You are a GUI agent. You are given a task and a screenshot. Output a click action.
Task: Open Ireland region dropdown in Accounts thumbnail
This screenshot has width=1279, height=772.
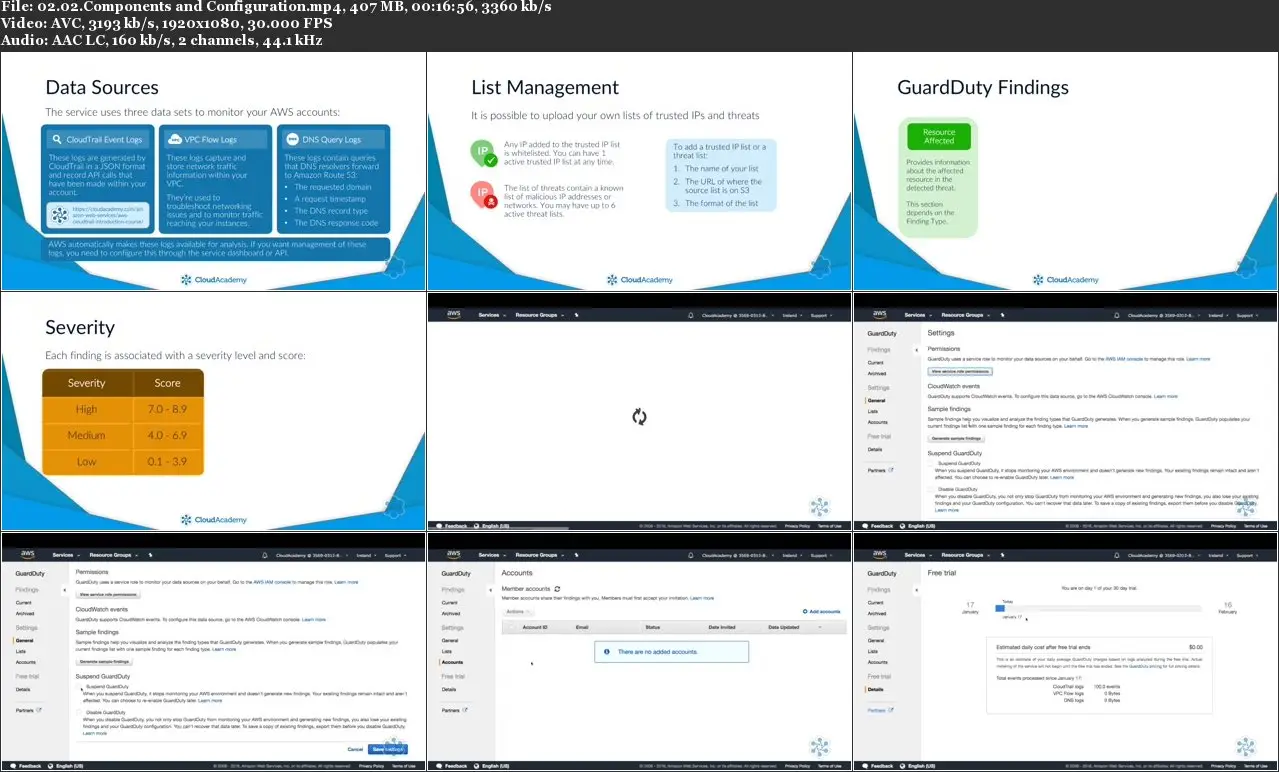tap(792, 555)
